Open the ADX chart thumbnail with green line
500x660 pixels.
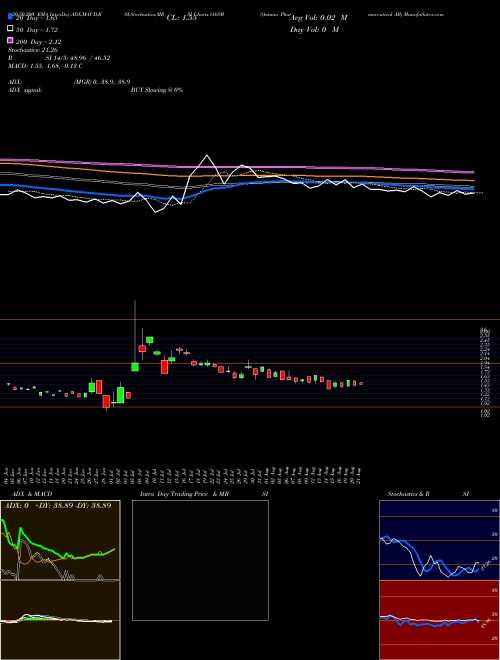(60, 540)
